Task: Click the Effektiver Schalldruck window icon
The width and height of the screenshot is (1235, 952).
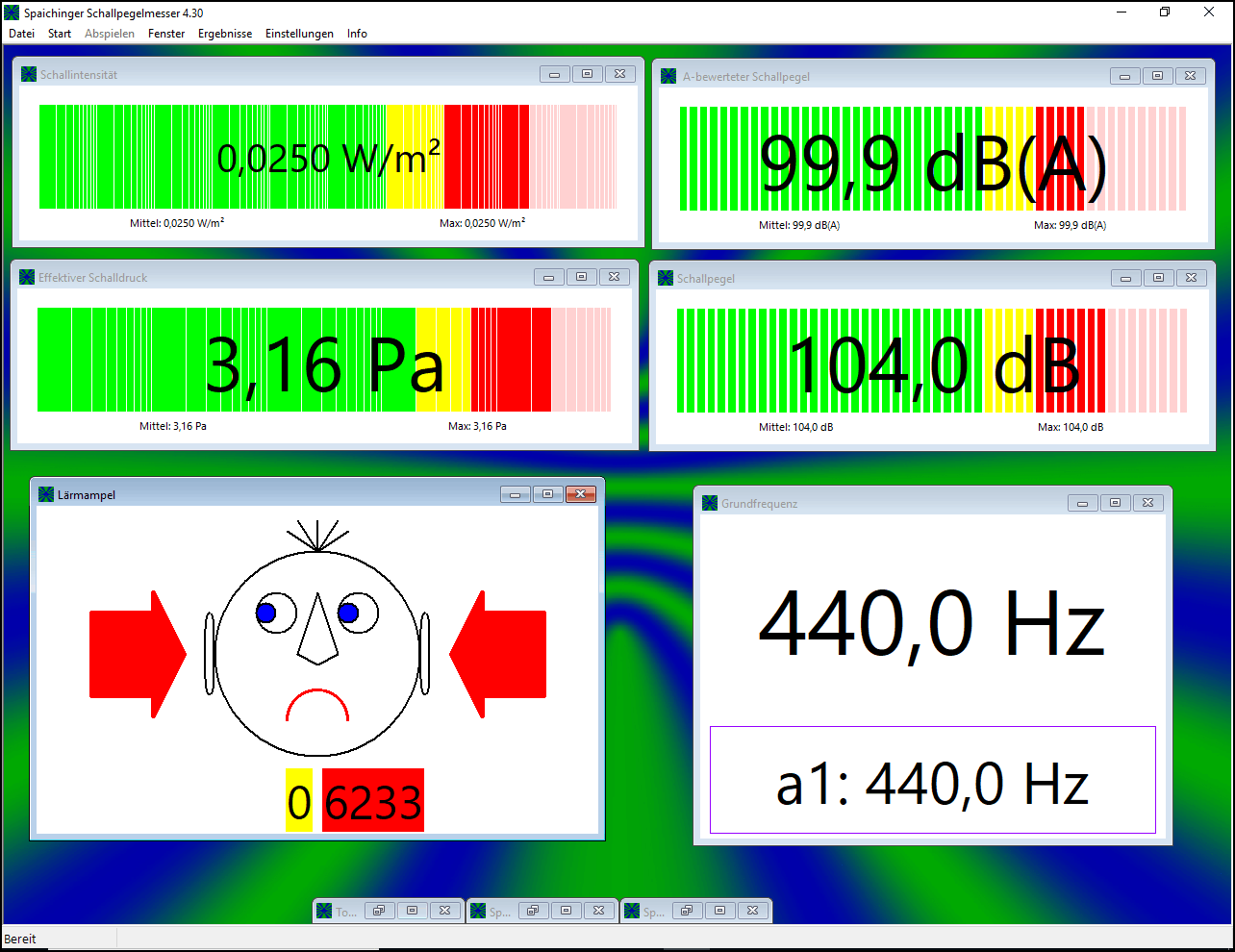Action: 27,277
